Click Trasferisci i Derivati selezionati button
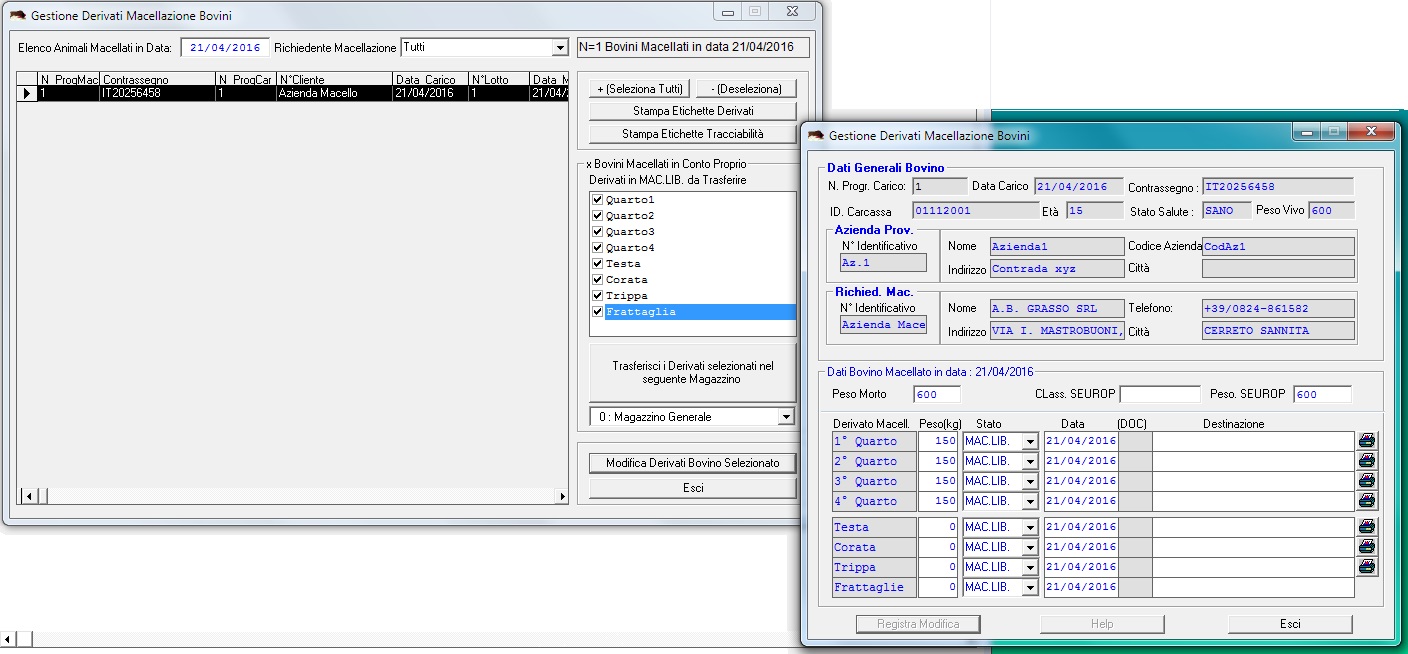This screenshot has height=654, width=1408. click(693, 373)
